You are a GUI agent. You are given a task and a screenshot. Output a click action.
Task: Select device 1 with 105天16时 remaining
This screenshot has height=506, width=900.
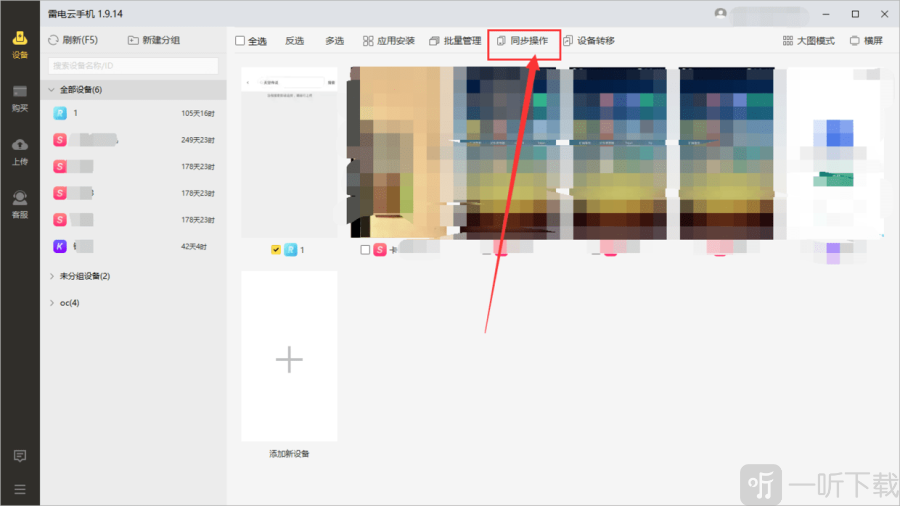pos(133,113)
